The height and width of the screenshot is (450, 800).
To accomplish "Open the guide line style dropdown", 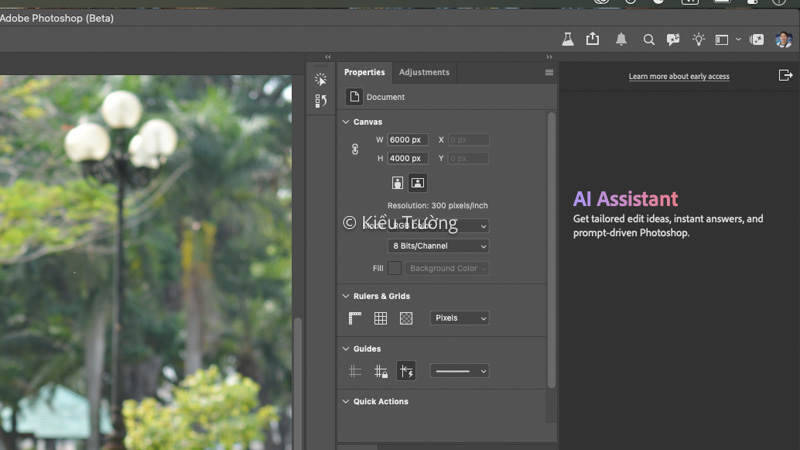I will [x=460, y=371].
